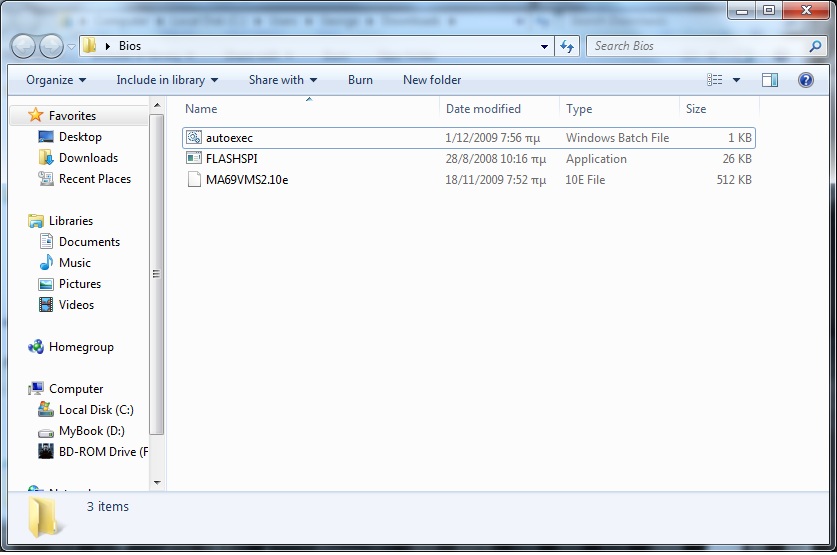This screenshot has width=837, height=555.
Task: Select the MA69VMS2.10e file
Action: (x=469, y=180)
